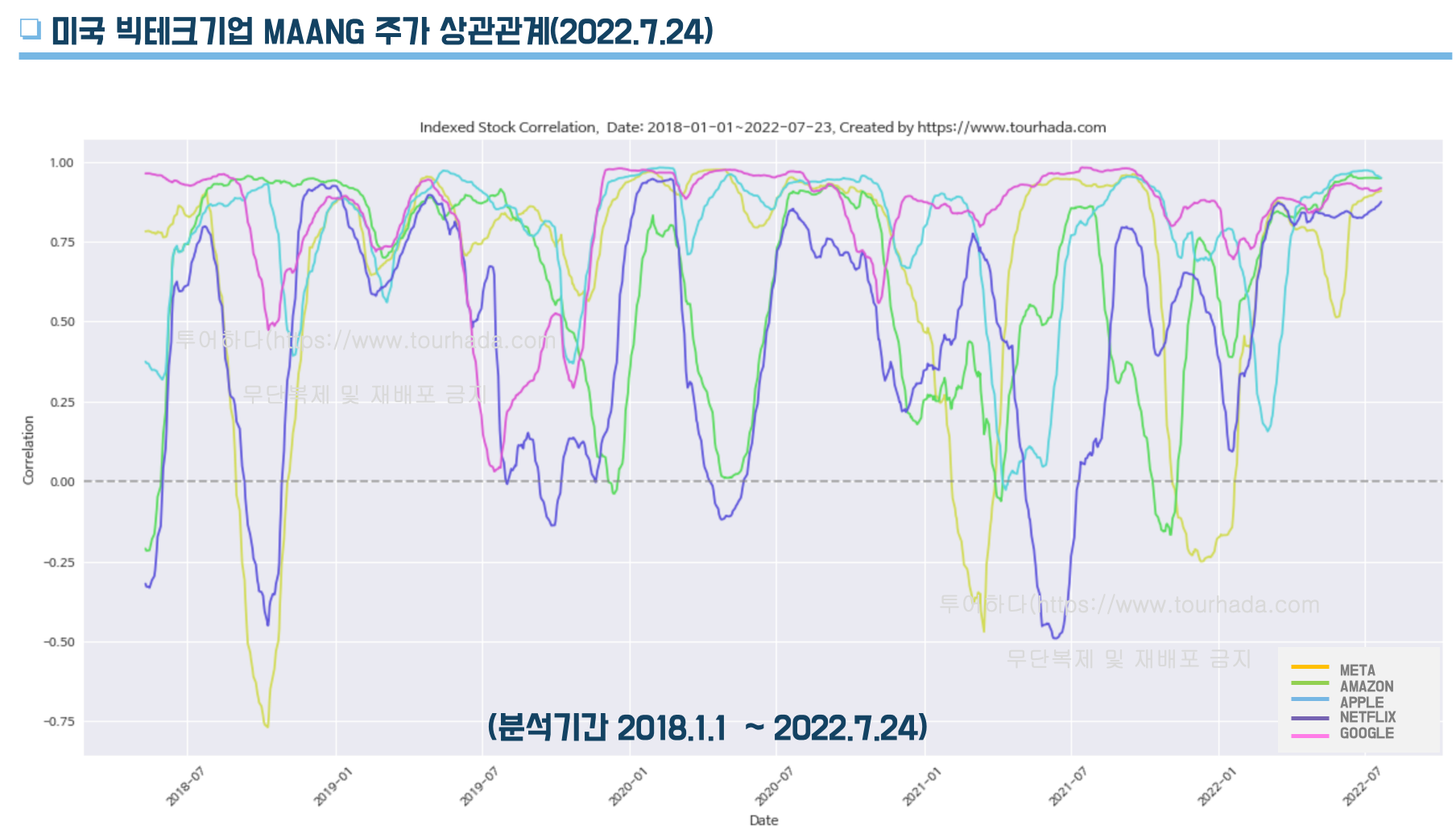
Task: Click the 0.25 y-axis tick label
Action: [61, 402]
